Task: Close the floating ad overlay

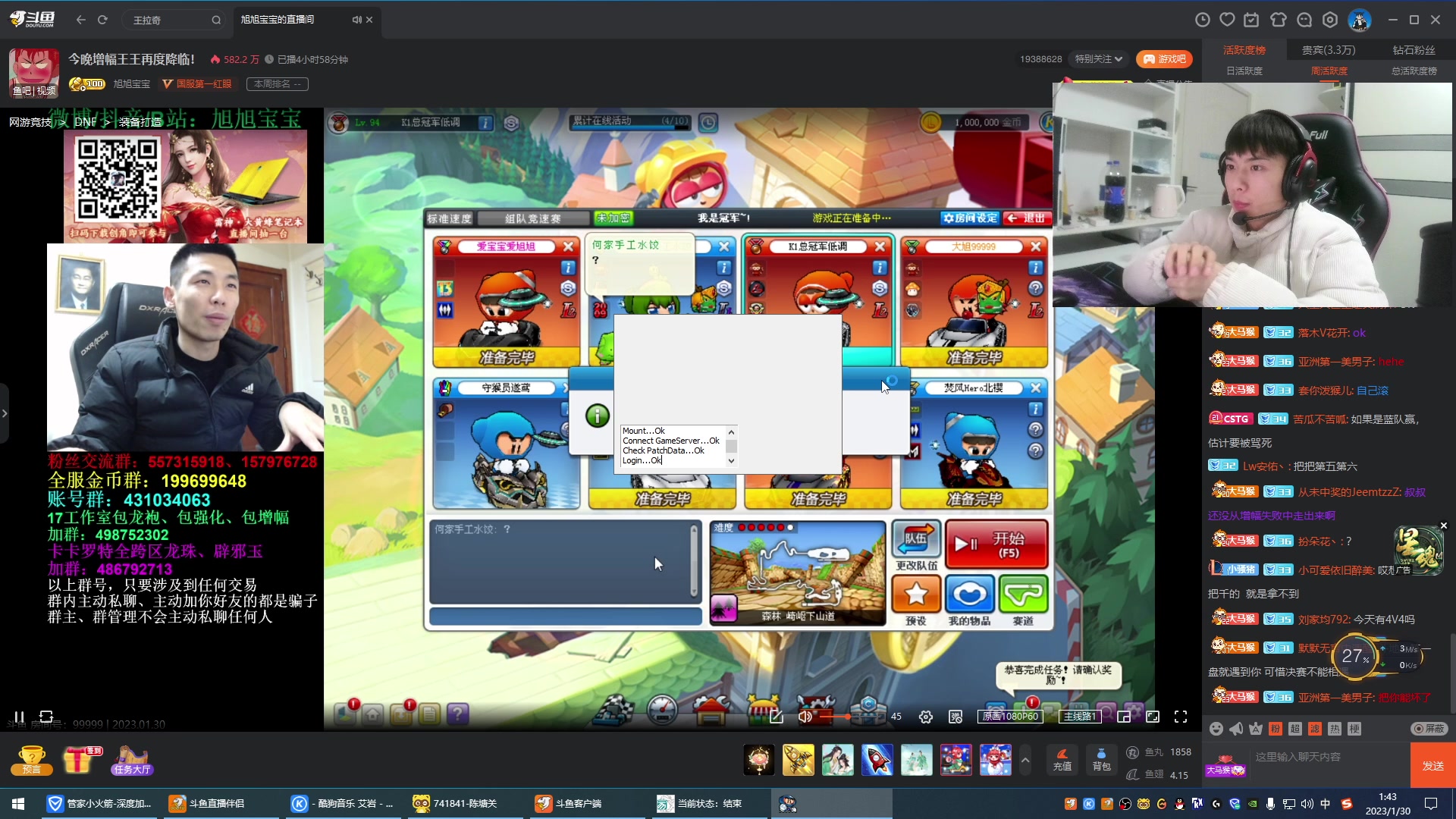Action: point(1444,526)
